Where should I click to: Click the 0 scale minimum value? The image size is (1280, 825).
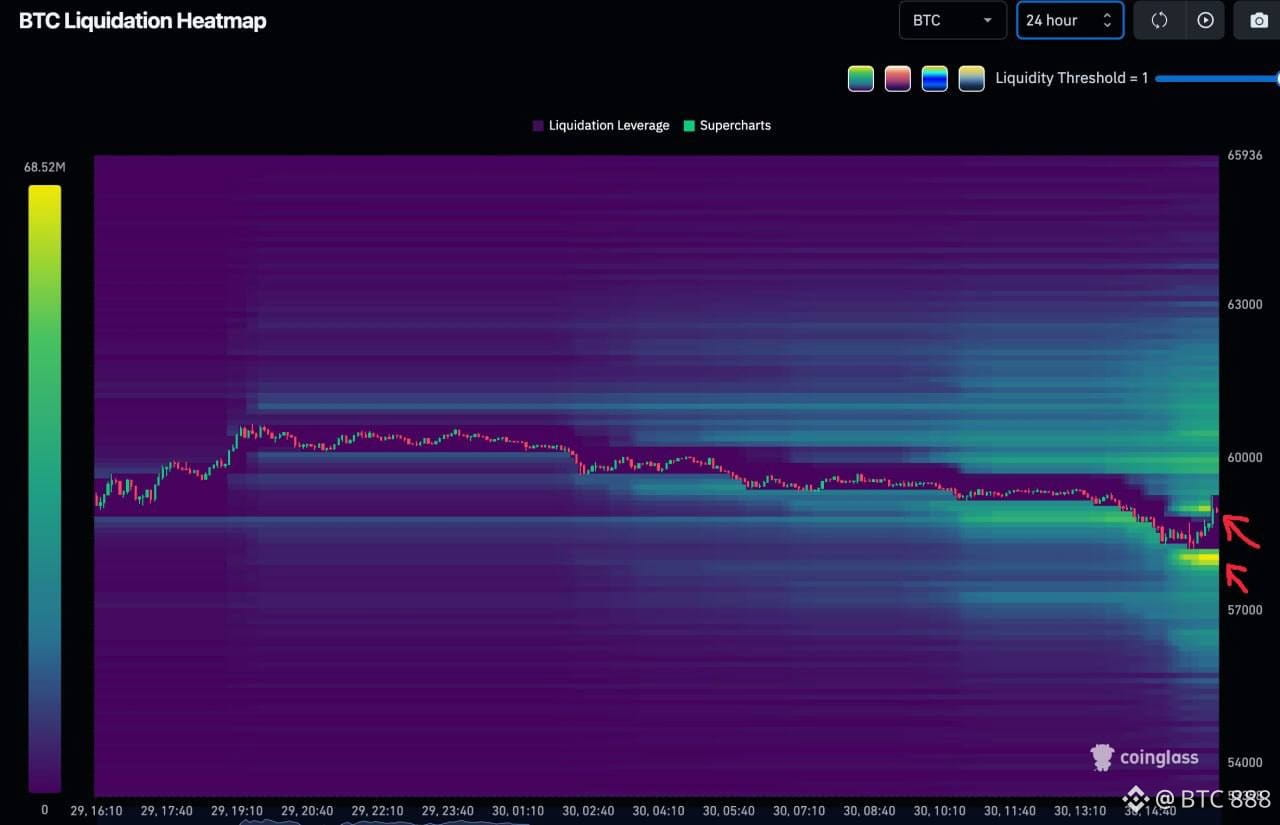click(x=44, y=809)
